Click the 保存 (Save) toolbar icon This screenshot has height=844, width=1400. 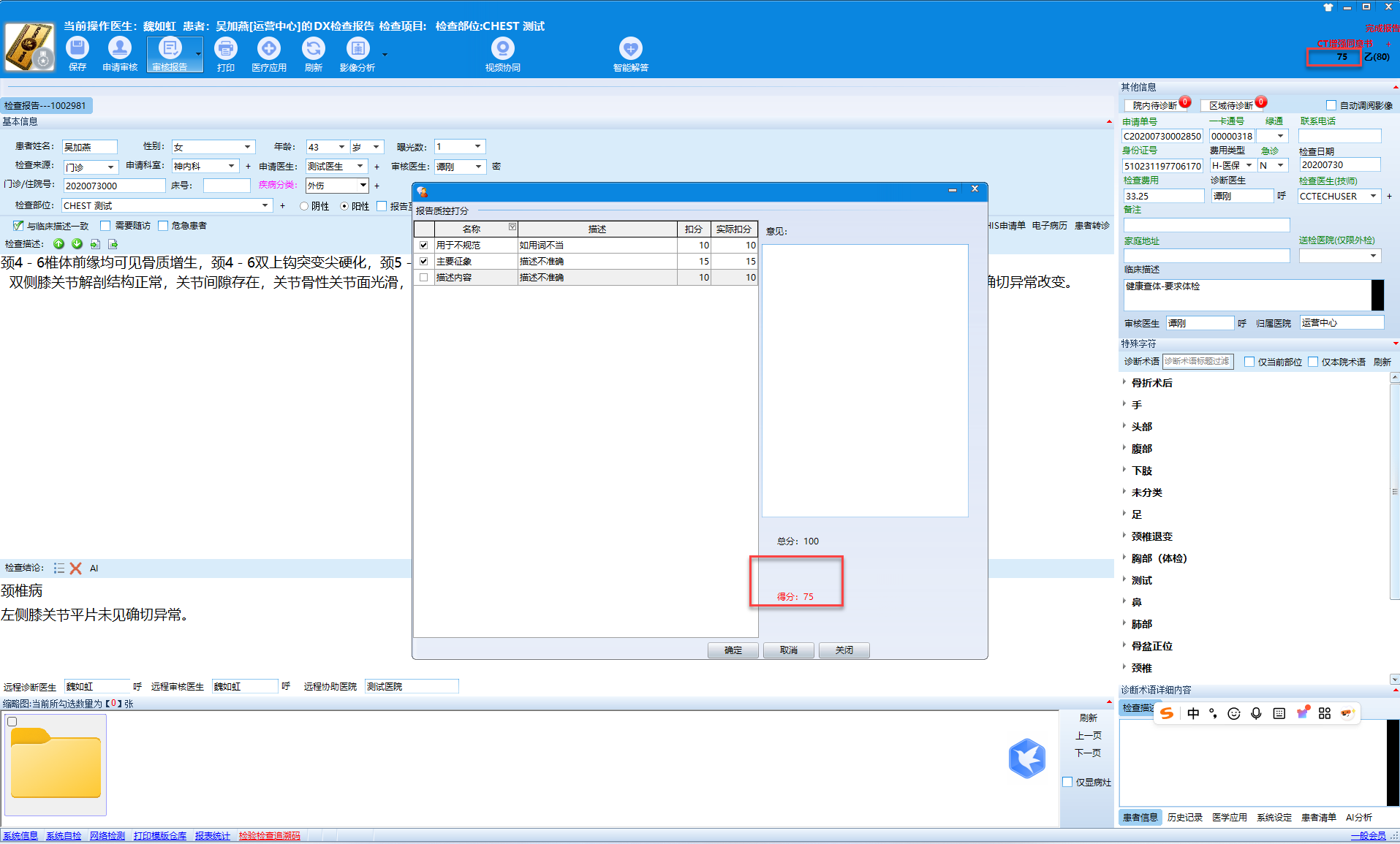click(77, 50)
